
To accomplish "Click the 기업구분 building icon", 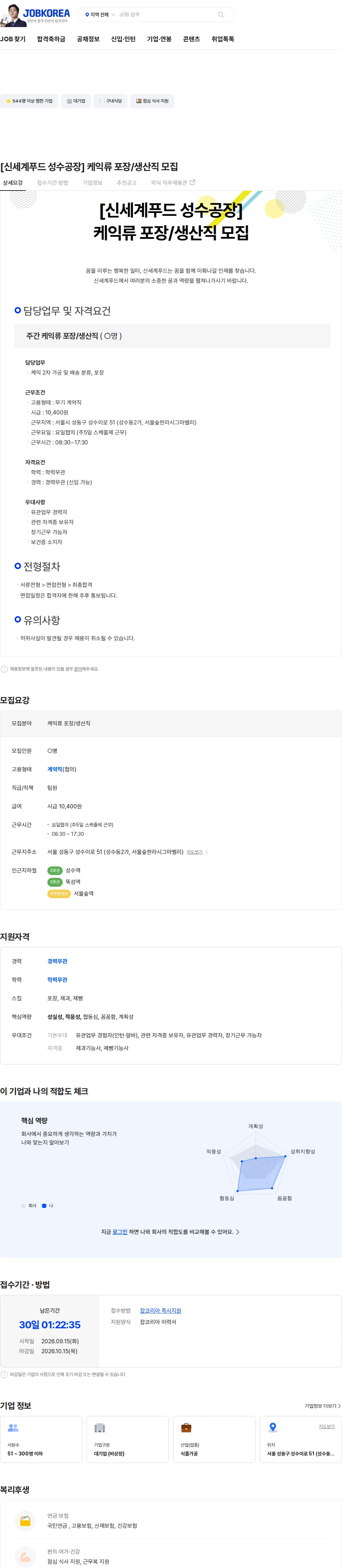I will 100,1427.
